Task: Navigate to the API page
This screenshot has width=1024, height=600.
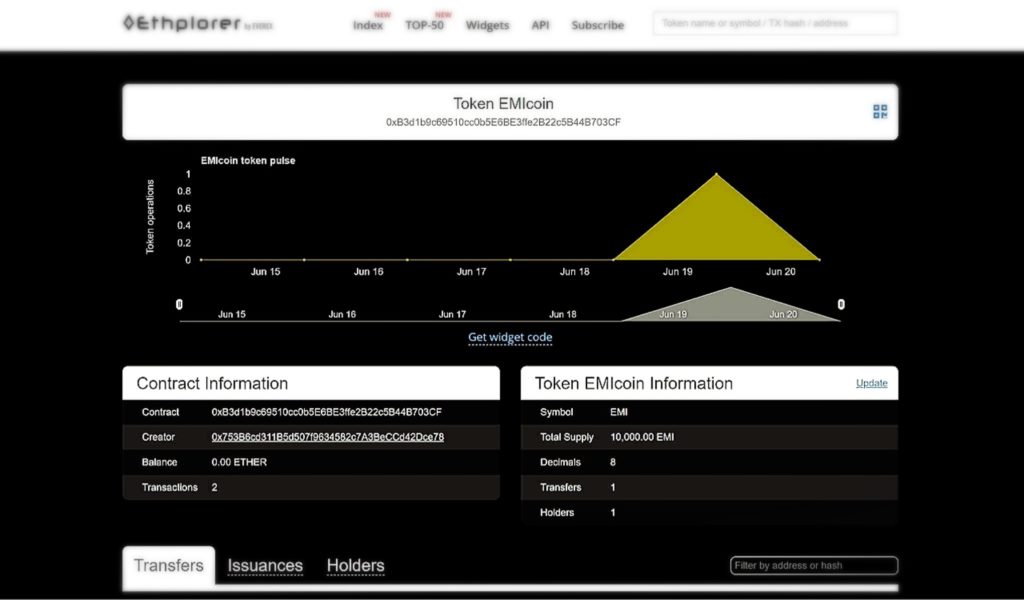Action: point(540,25)
